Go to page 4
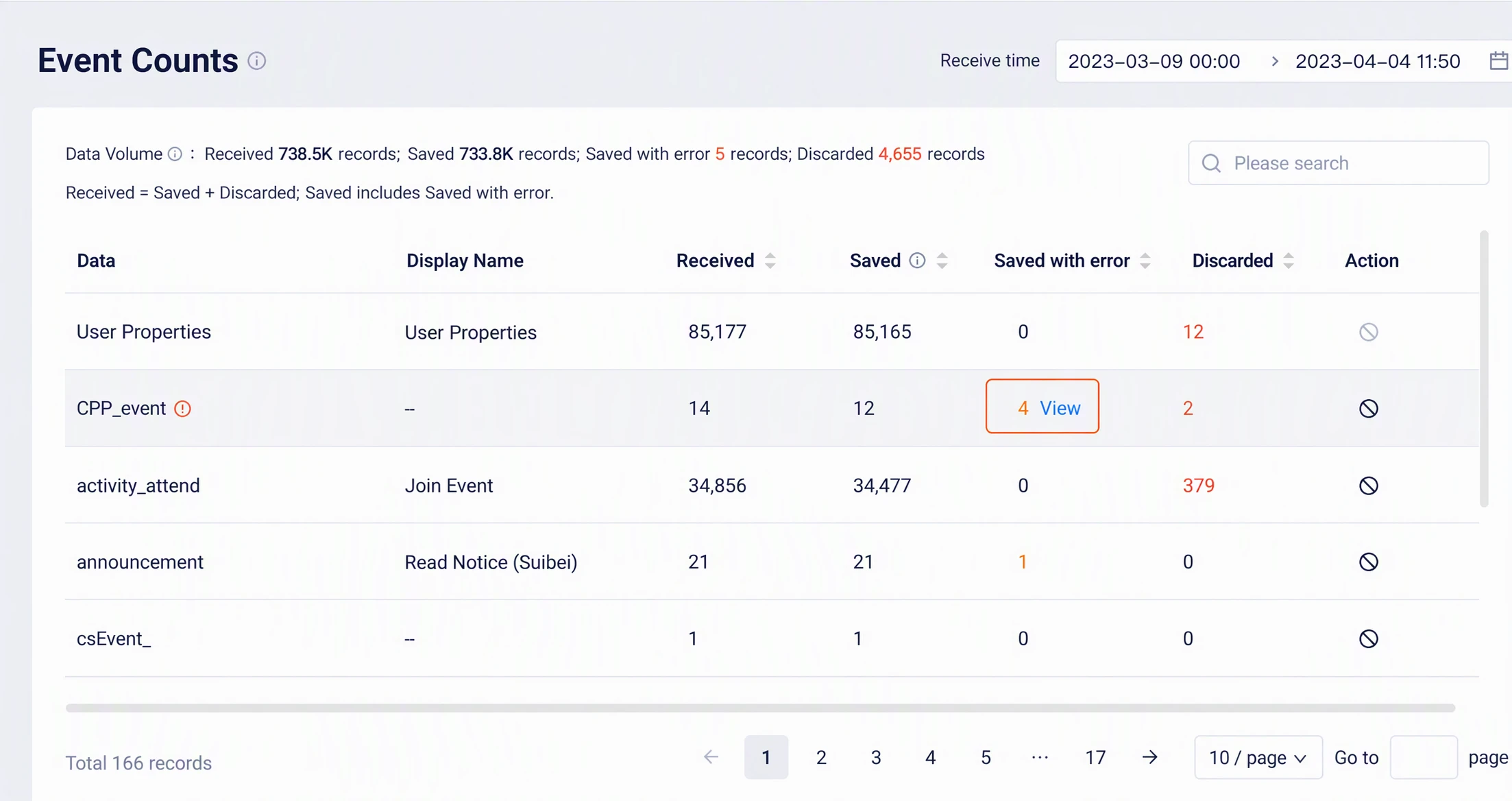This screenshot has width=1512, height=801. pos(930,757)
